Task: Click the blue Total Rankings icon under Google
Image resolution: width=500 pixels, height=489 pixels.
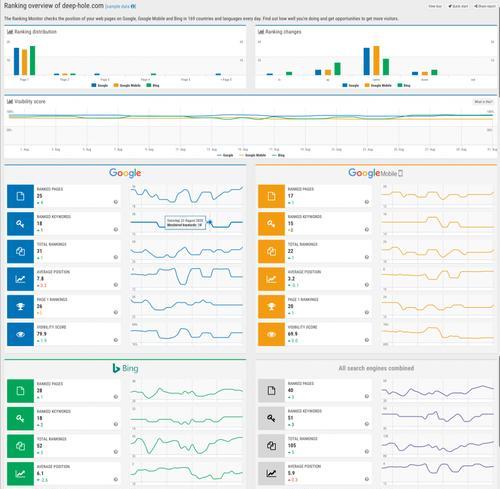Action: (20, 252)
